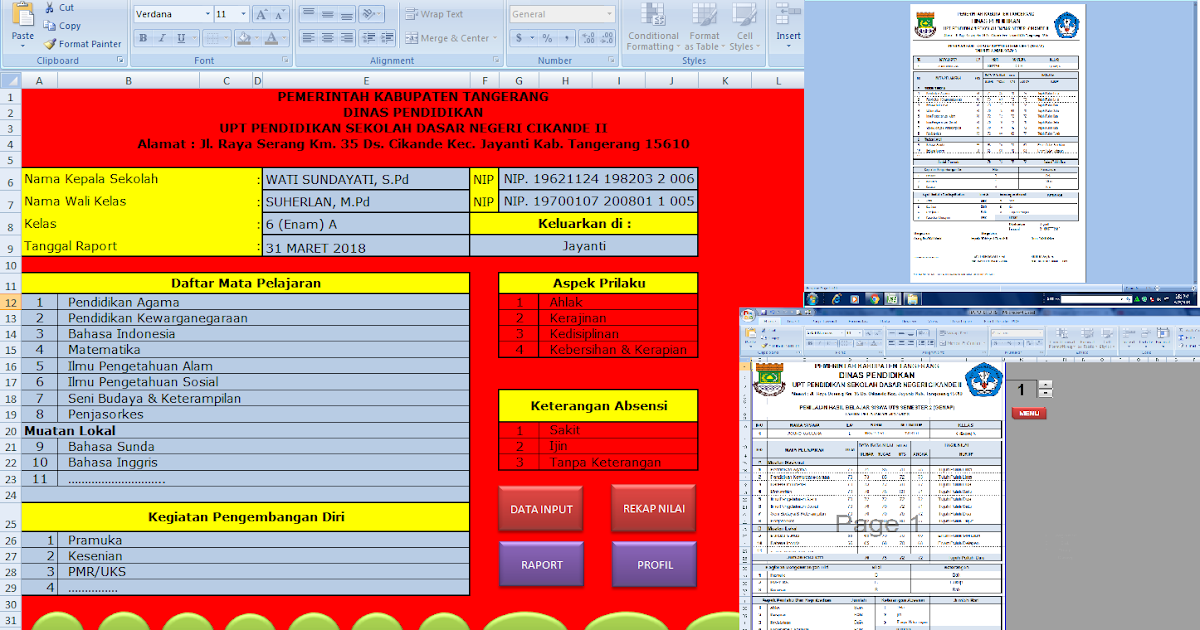Apply Accounting currency dollar format
1200x630 pixels.
519,38
